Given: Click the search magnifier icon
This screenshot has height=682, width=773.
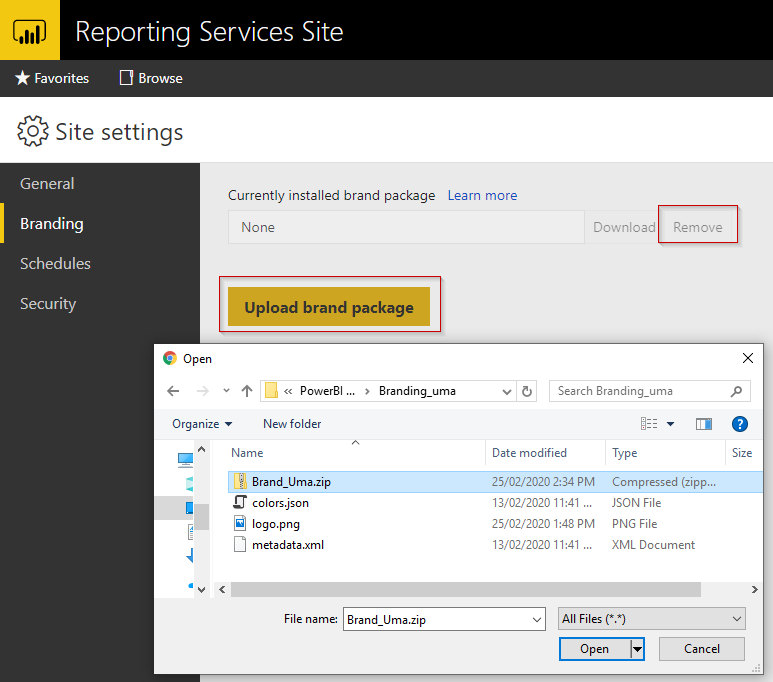Looking at the screenshot, I should pyautogui.click(x=737, y=391).
